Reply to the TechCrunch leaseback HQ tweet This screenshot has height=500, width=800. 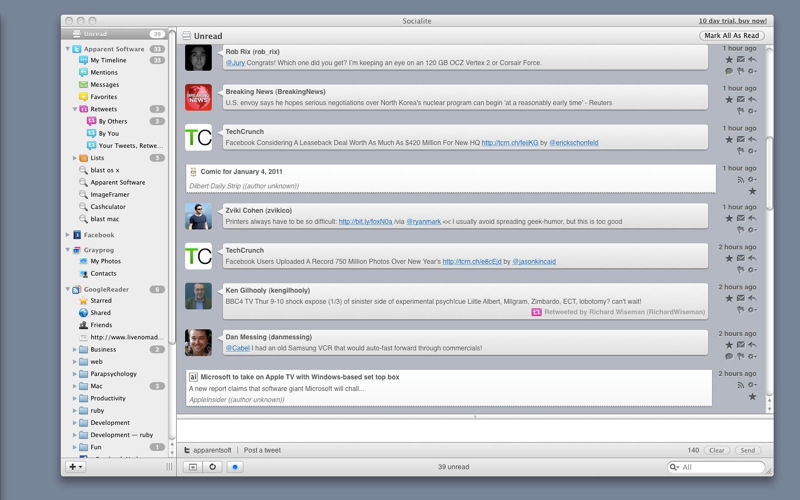click(x=752, y=139)
